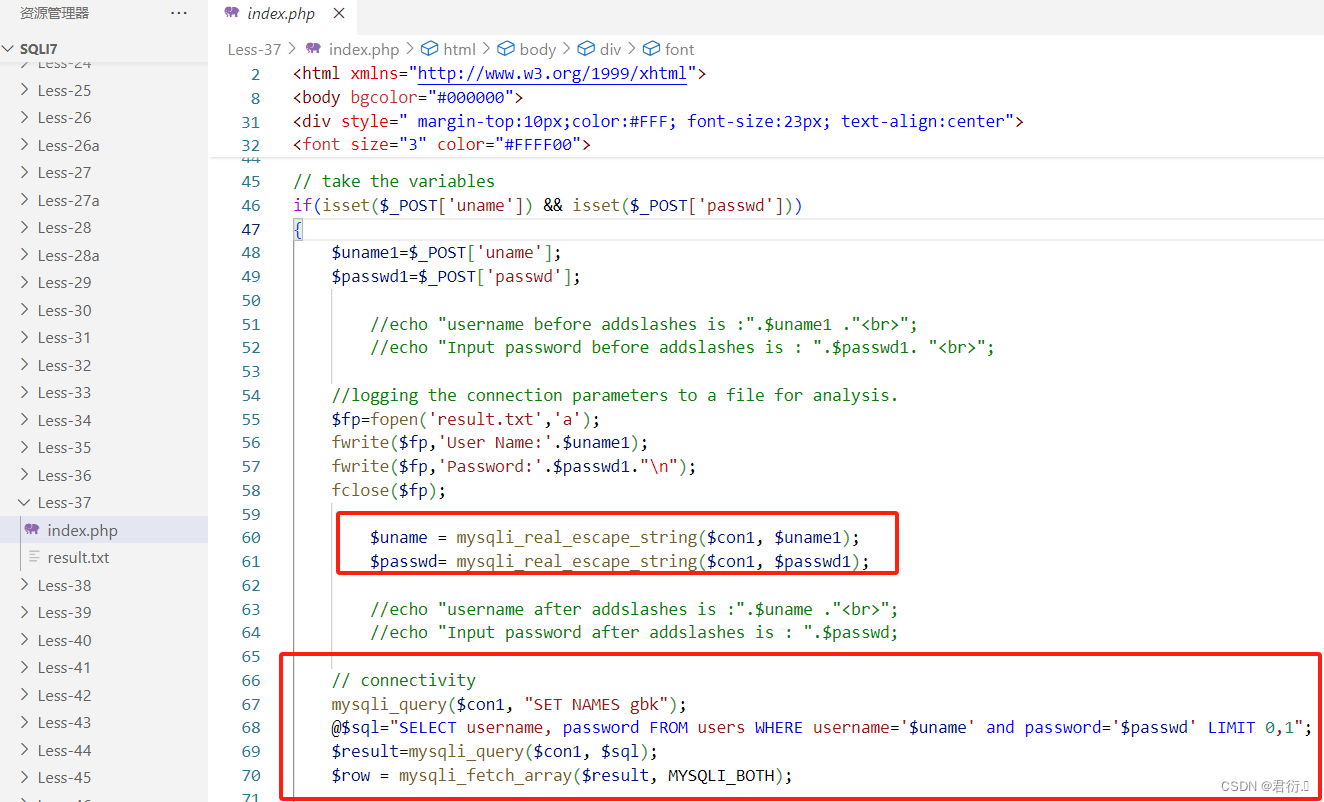Expand the Less-27 folder chevron
This screenshot has width=1324, height=802.
click(25, 172)
